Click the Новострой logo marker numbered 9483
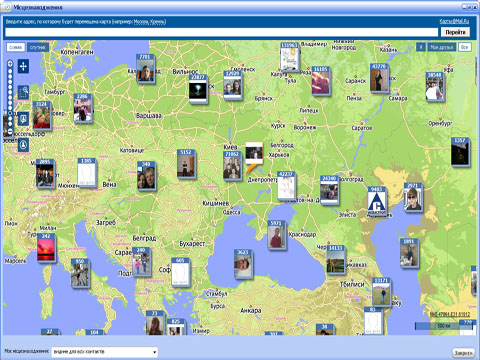Screen dimensions: 480x360 (x=377, y=202)
